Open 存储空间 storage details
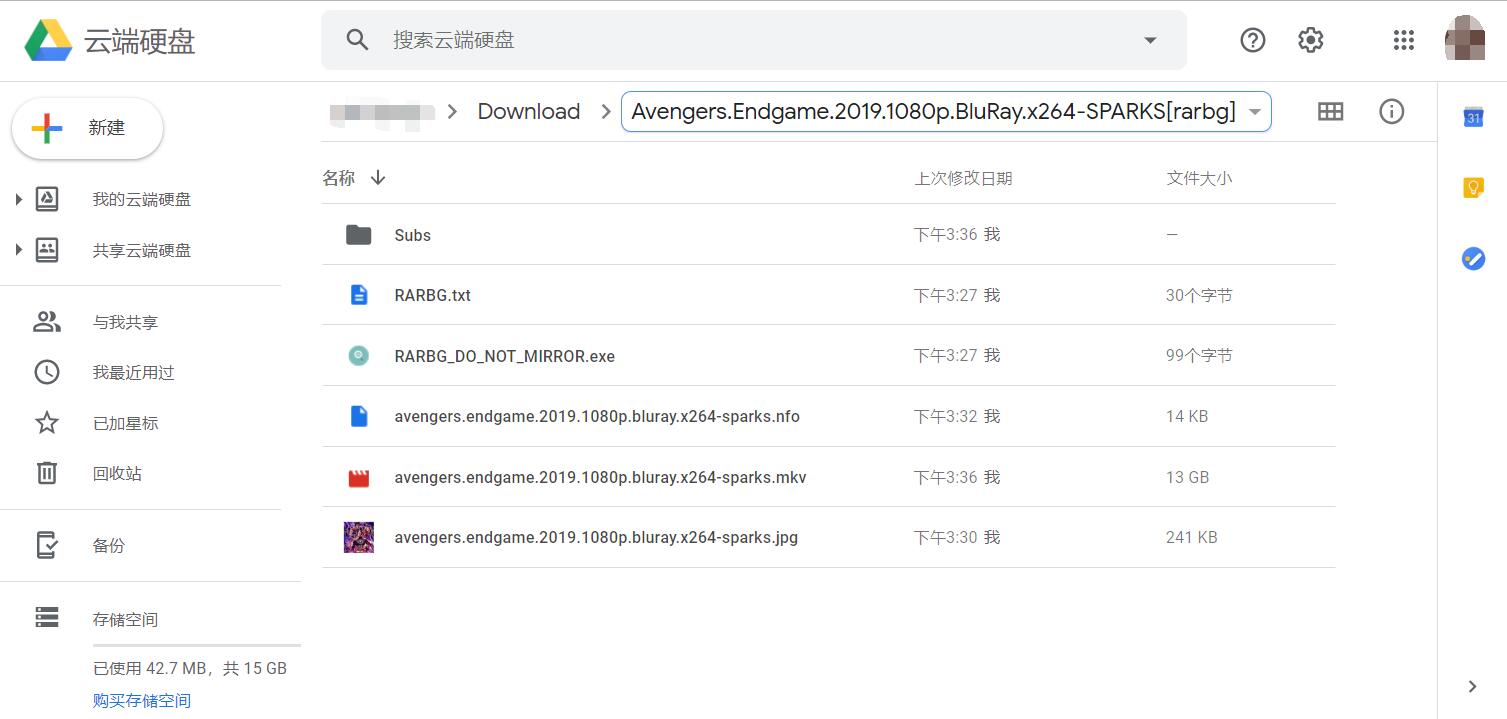This screenshot has width=1507, height=719. coord(125,619)
